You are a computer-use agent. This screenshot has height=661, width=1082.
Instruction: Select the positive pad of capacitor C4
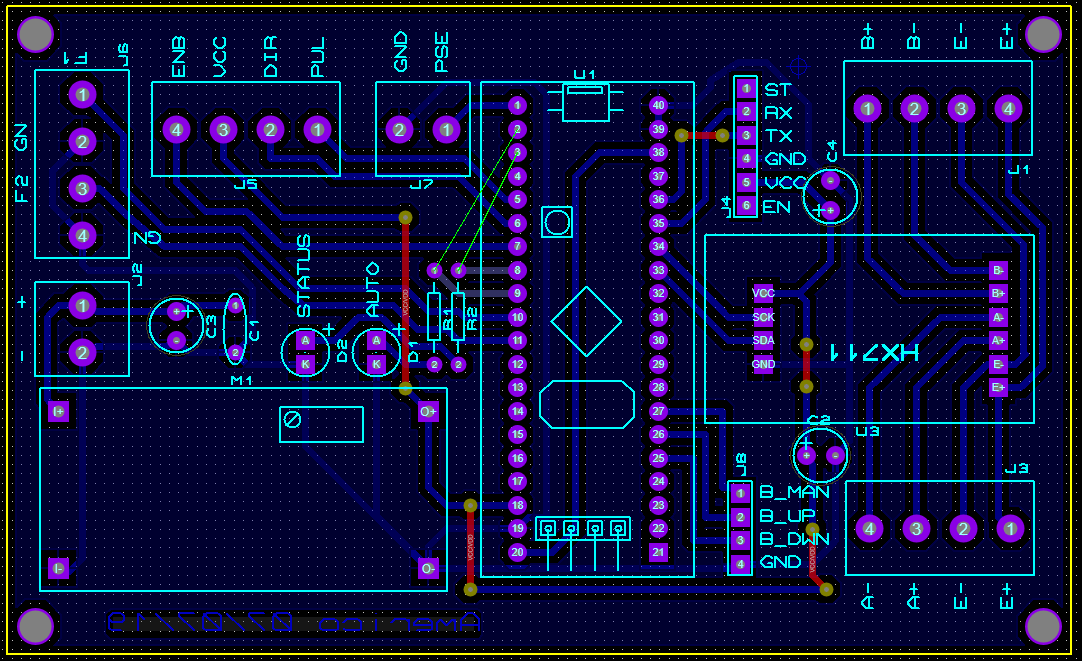(x=830, y=210)
